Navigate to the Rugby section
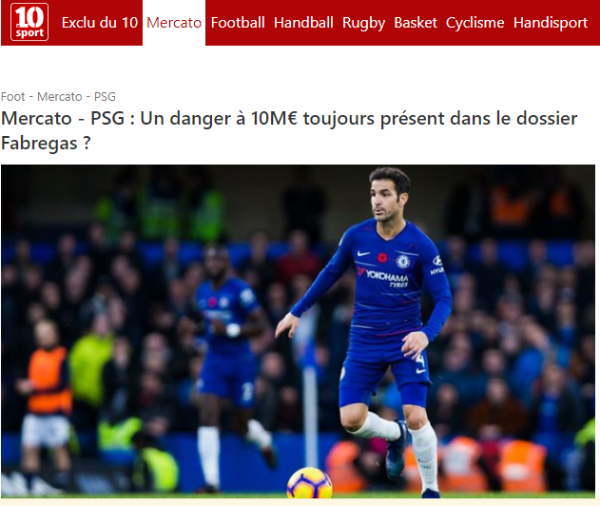 tap(364, 23)
